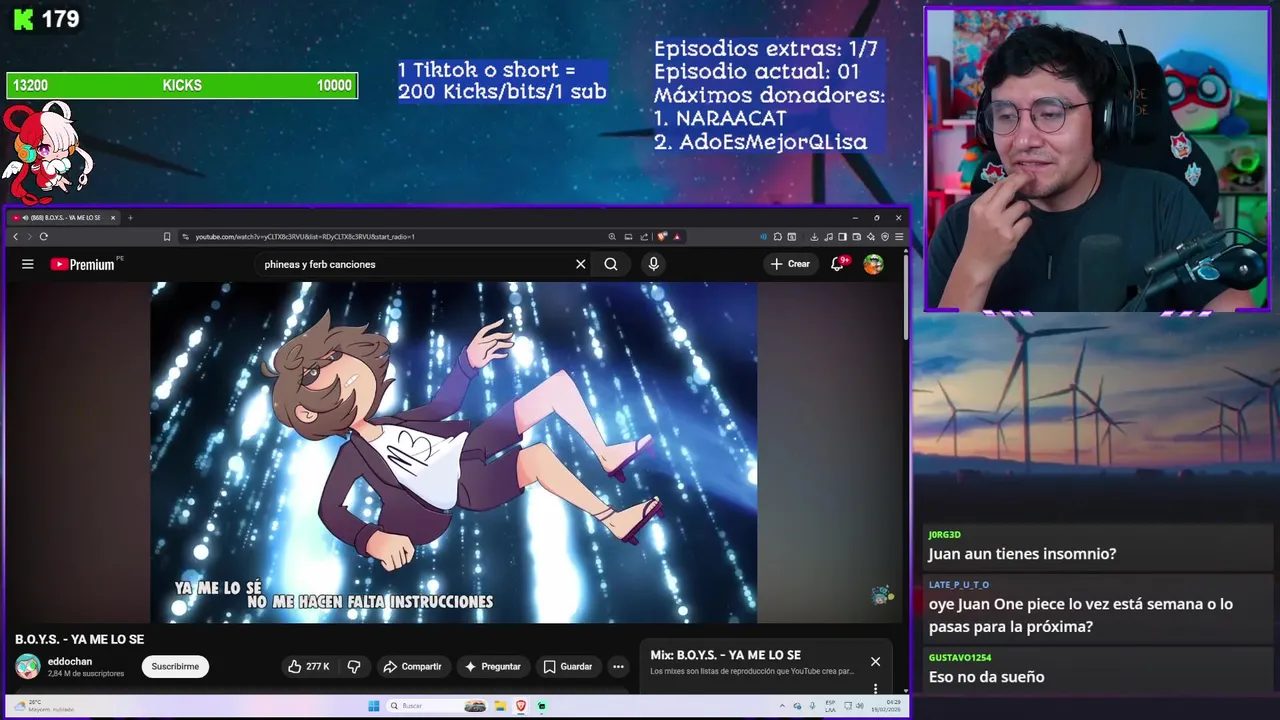The width and height of the screenshot is (1280, 720).
Task: Toggle the browser sidebar panel icon
Action: point(842,237)
